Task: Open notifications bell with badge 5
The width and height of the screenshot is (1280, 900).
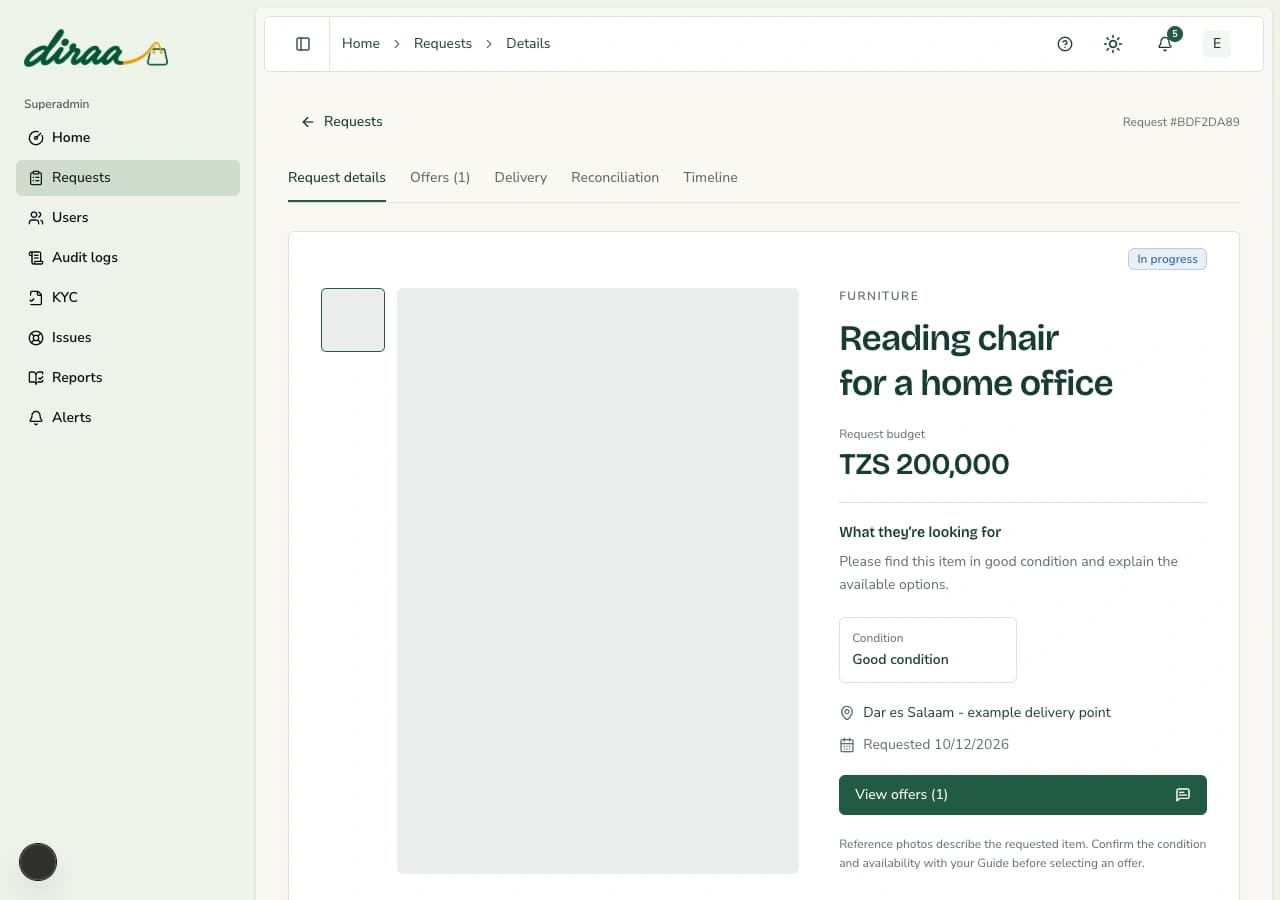Action: point(1166,43)
